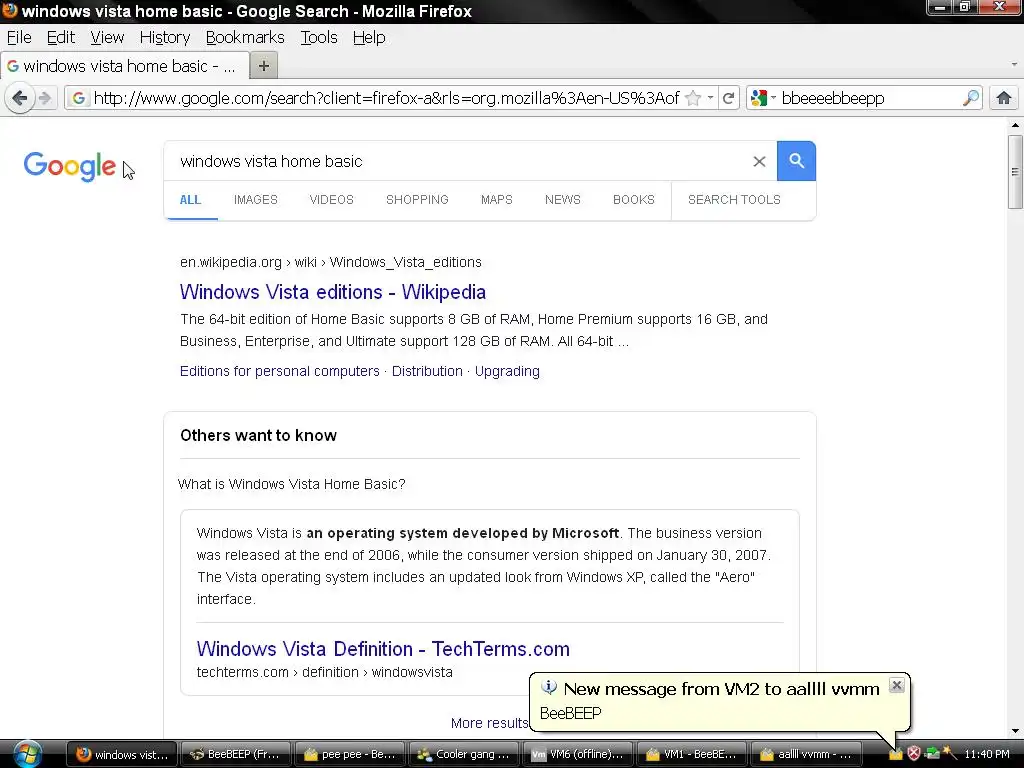The image size is (1024, 768).
Task: Open the Tools menu
Action: pyautogui.click(x=319, y=37)
